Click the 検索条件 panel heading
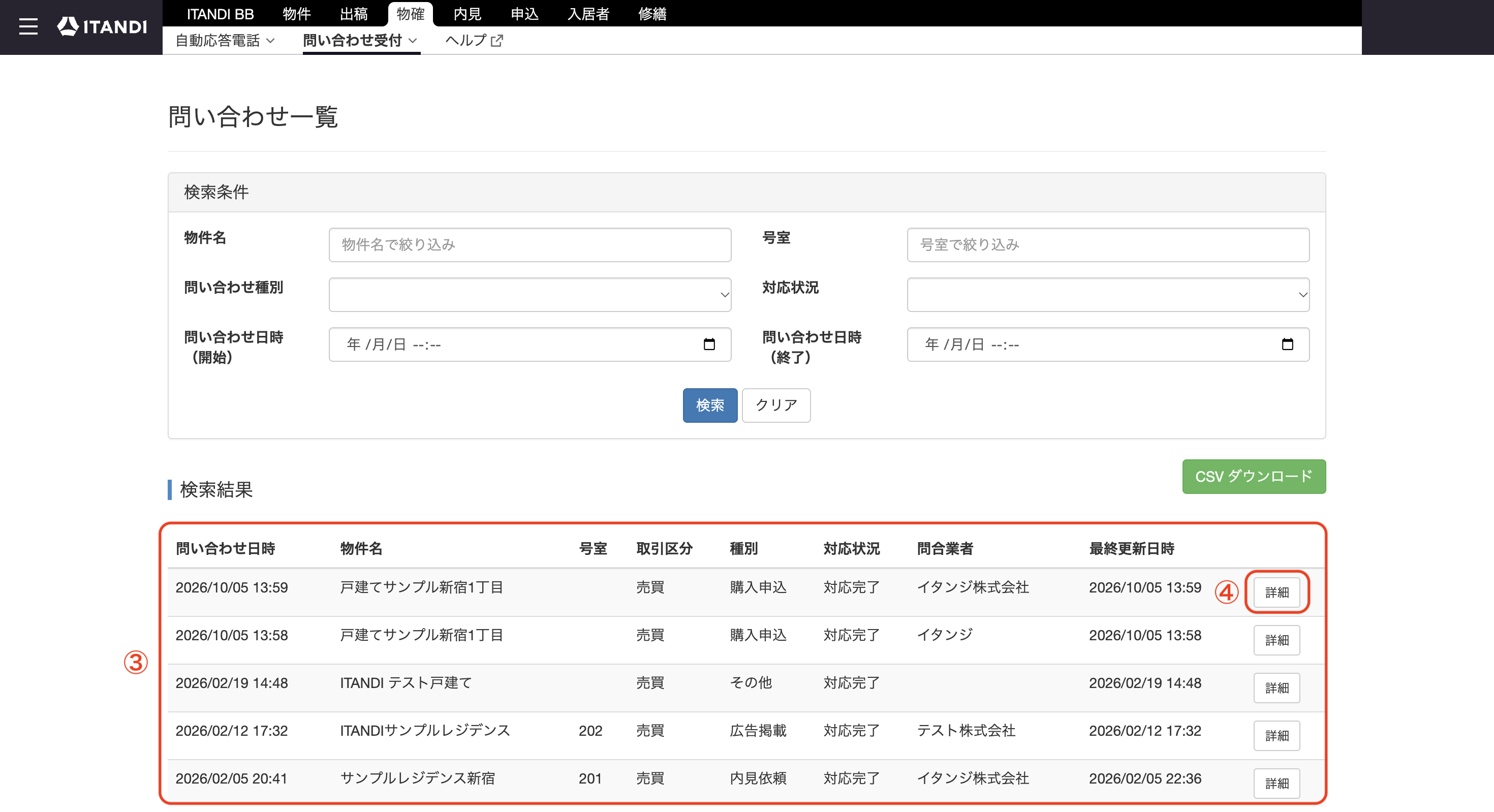 point(216,193)
